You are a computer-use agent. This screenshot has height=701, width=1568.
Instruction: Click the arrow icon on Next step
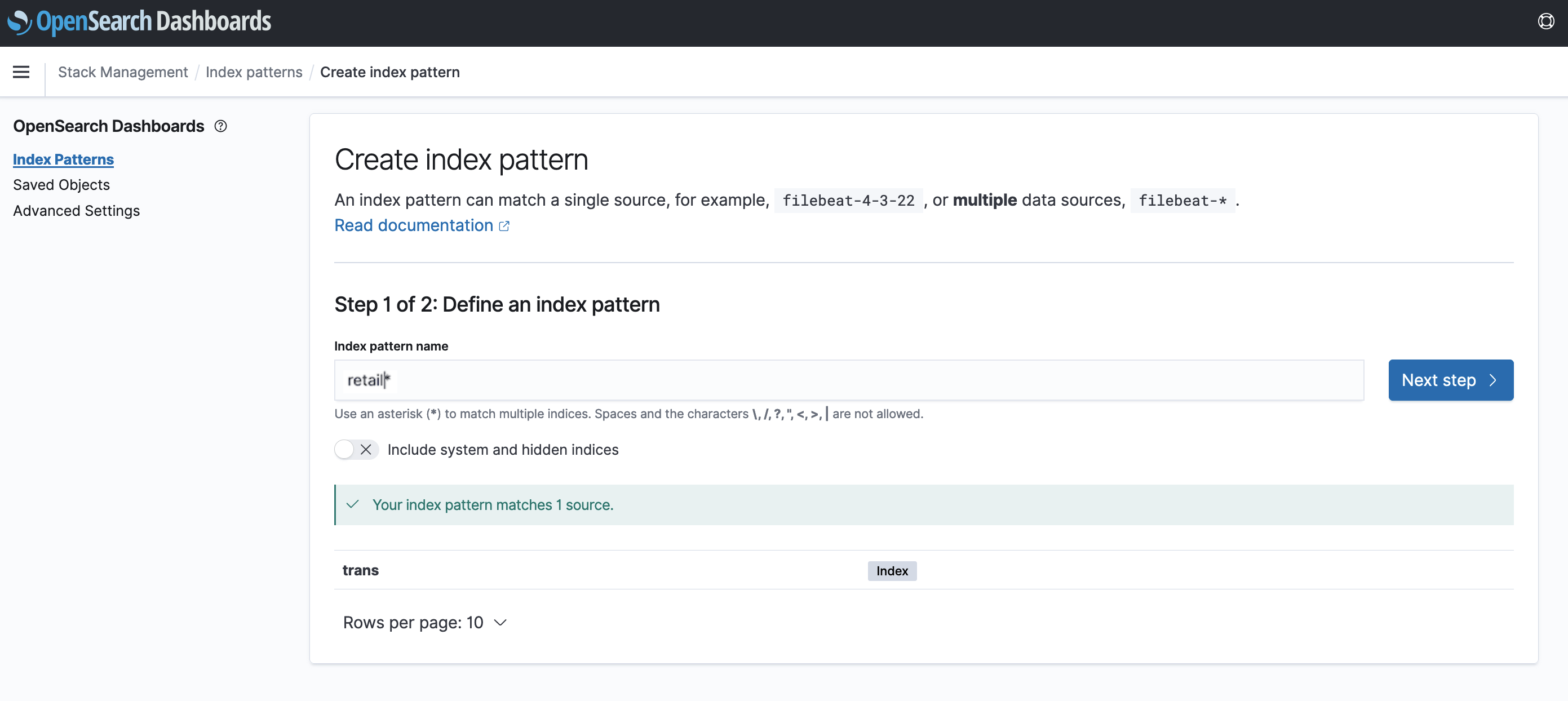pos(1492,380)
